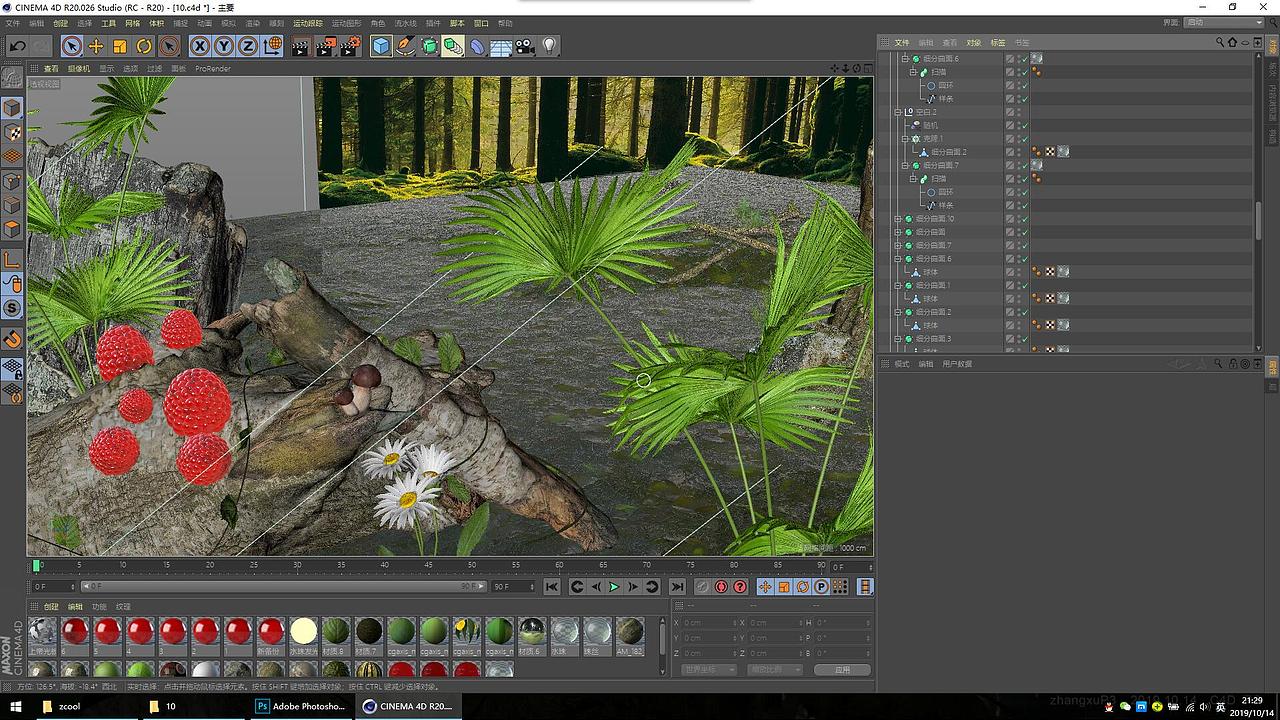
Task: Toggle the green visibility check for 空白.2's 随机 child
Action: (1023, 126)
